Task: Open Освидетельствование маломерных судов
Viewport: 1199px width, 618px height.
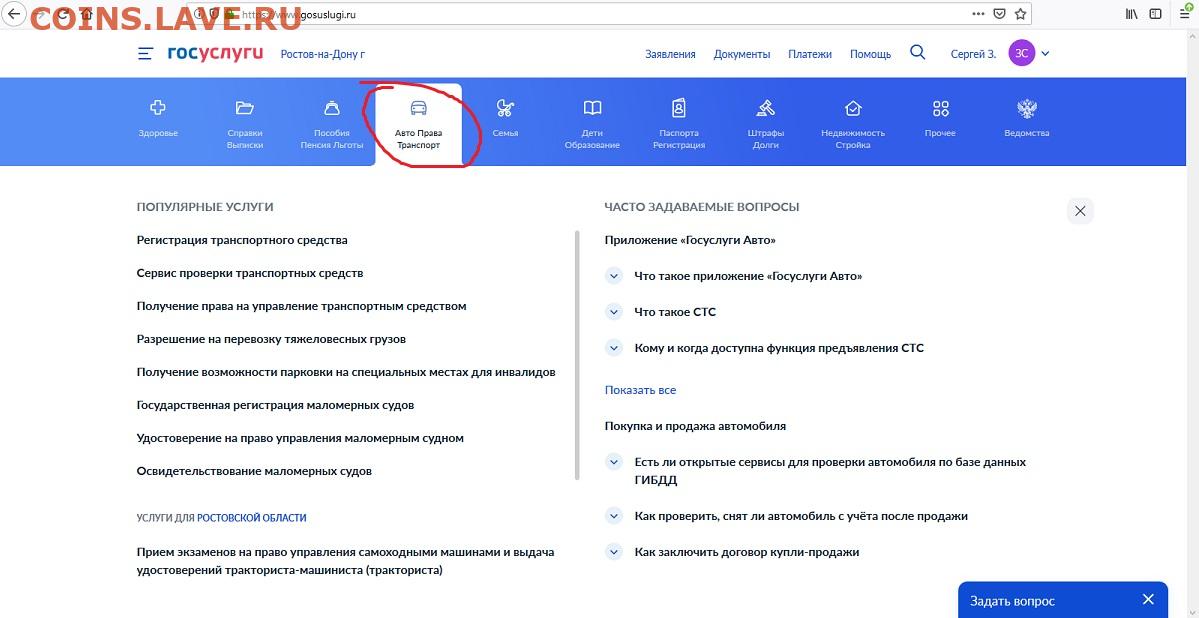Action: coord(254,471)
